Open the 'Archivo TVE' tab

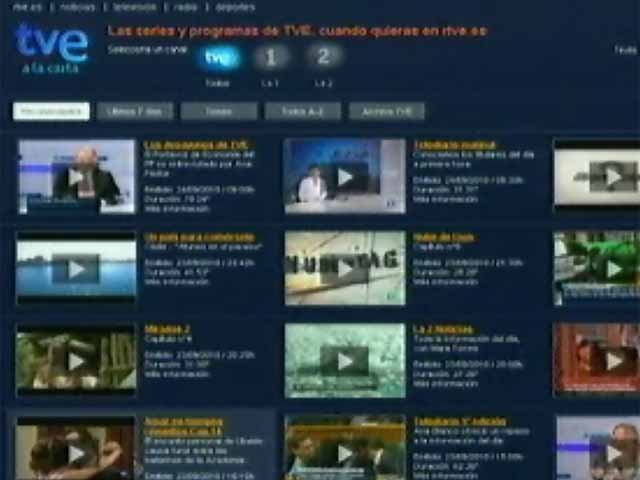tap(386, 111)
